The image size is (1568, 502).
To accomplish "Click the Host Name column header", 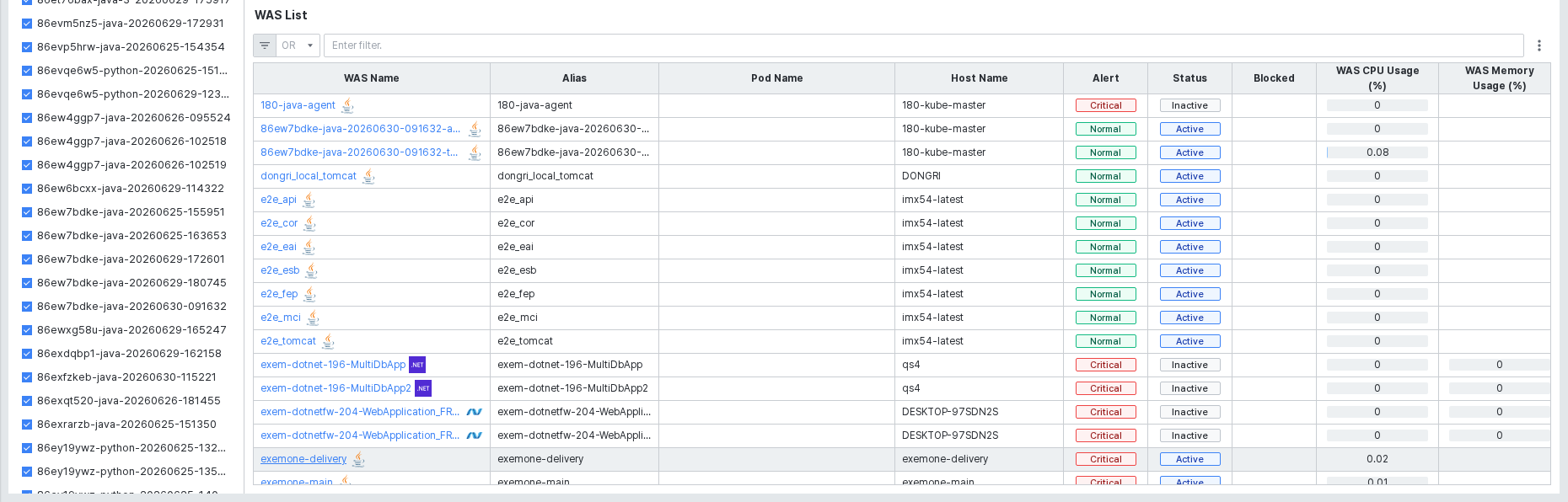I will pos(979,78).
